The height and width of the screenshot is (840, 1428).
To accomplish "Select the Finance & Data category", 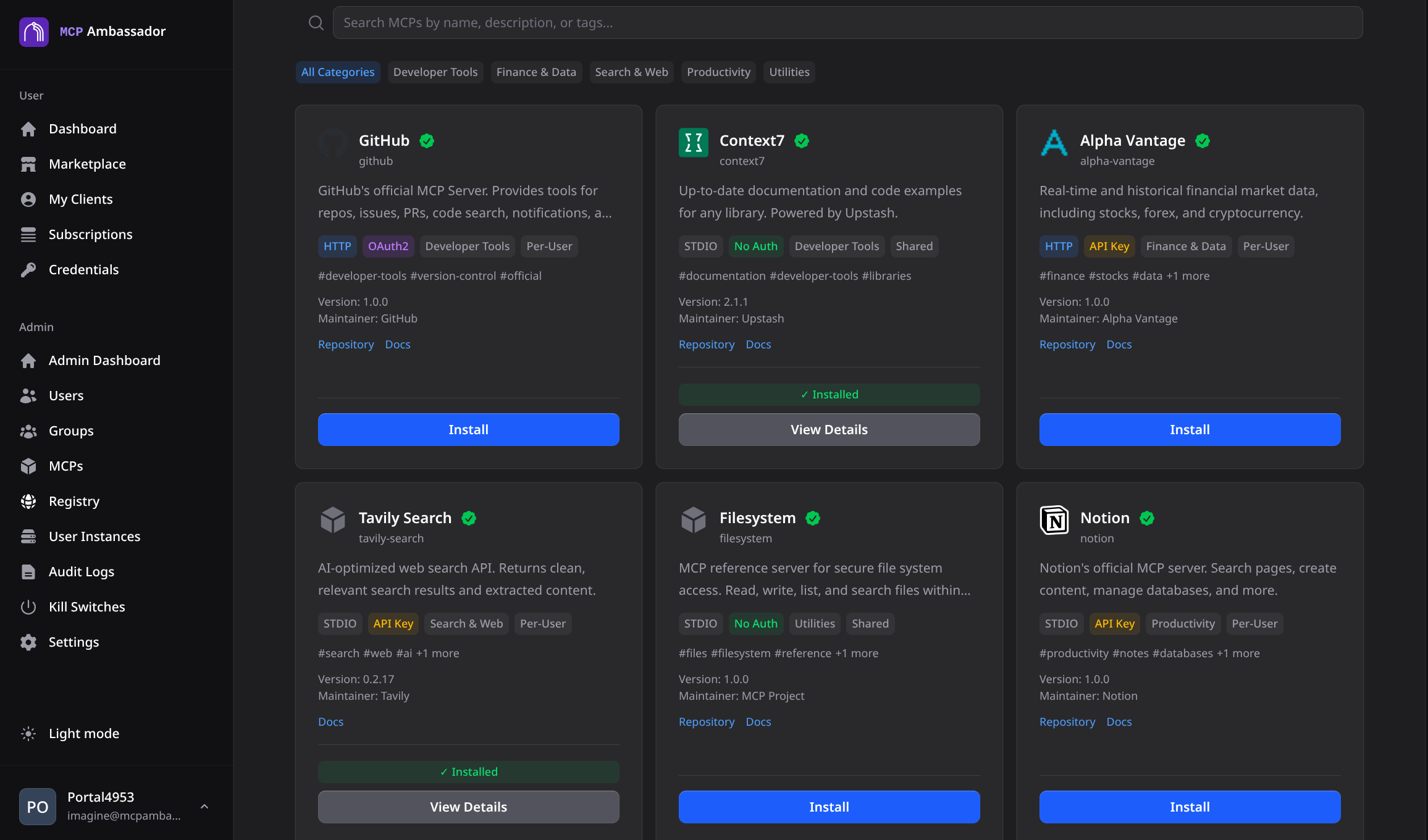I will coord(535,72).
